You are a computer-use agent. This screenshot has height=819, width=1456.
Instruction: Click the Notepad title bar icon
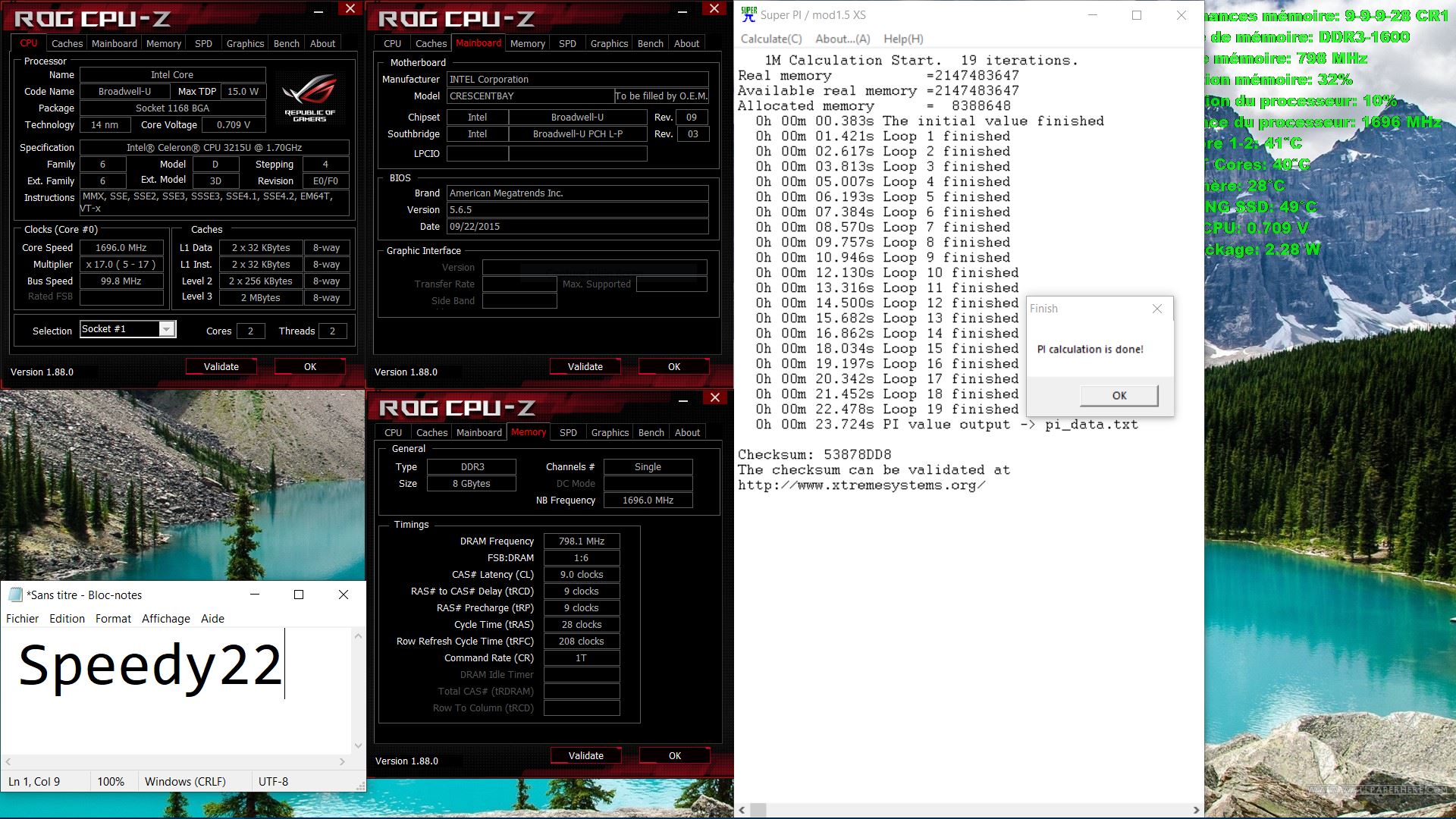[16, 595]
